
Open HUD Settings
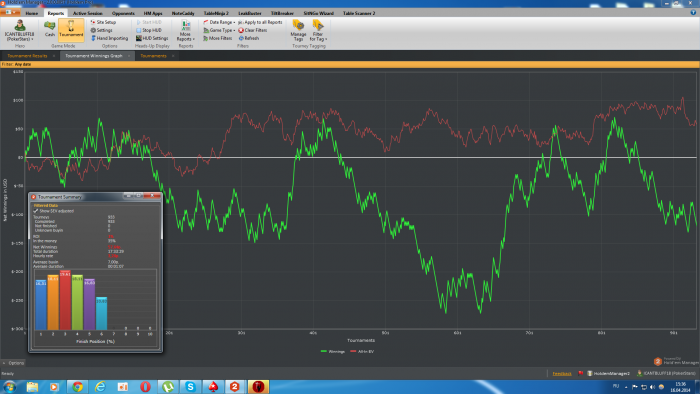152,38
